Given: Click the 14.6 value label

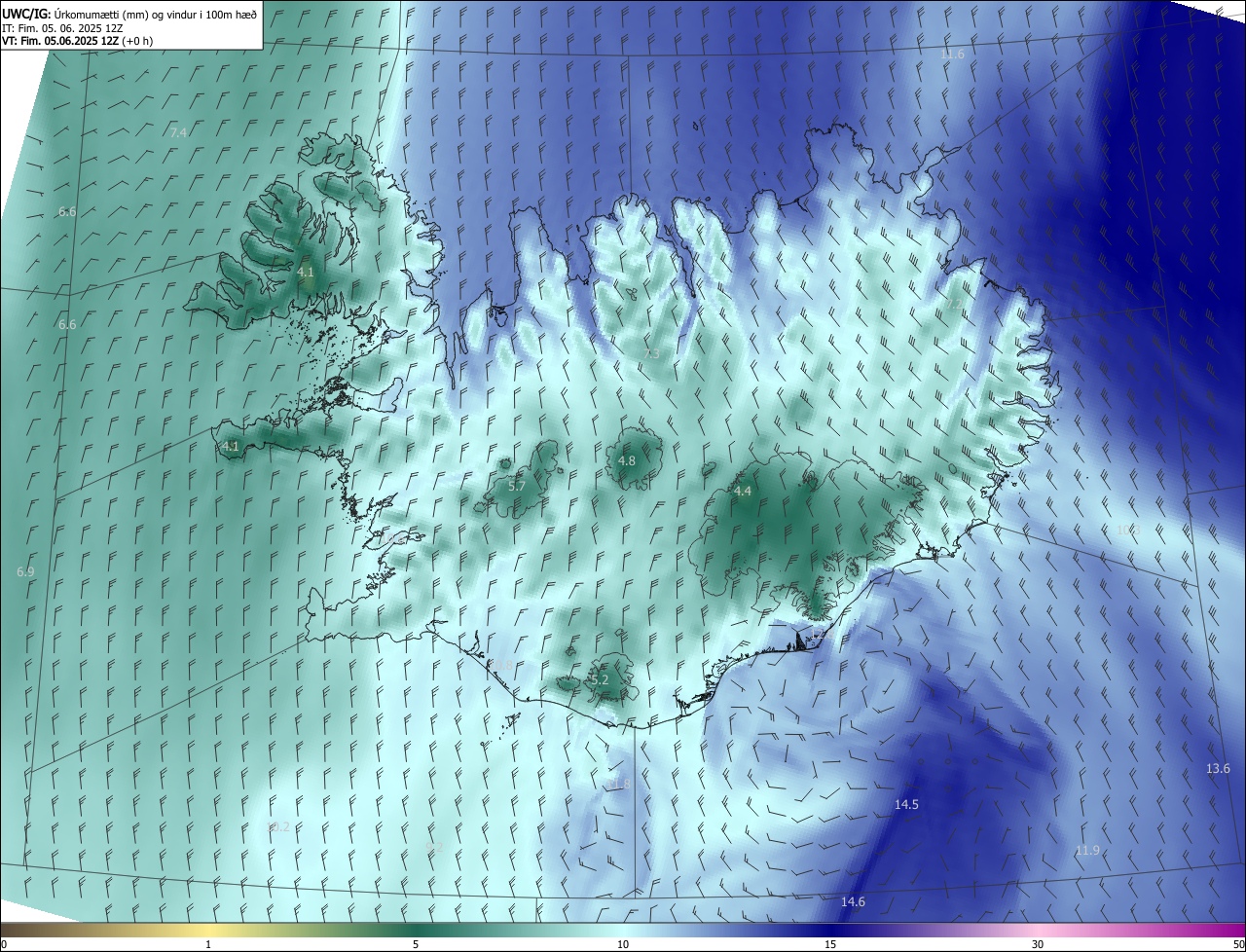Looking at the screenshot, I should point(853,902).
